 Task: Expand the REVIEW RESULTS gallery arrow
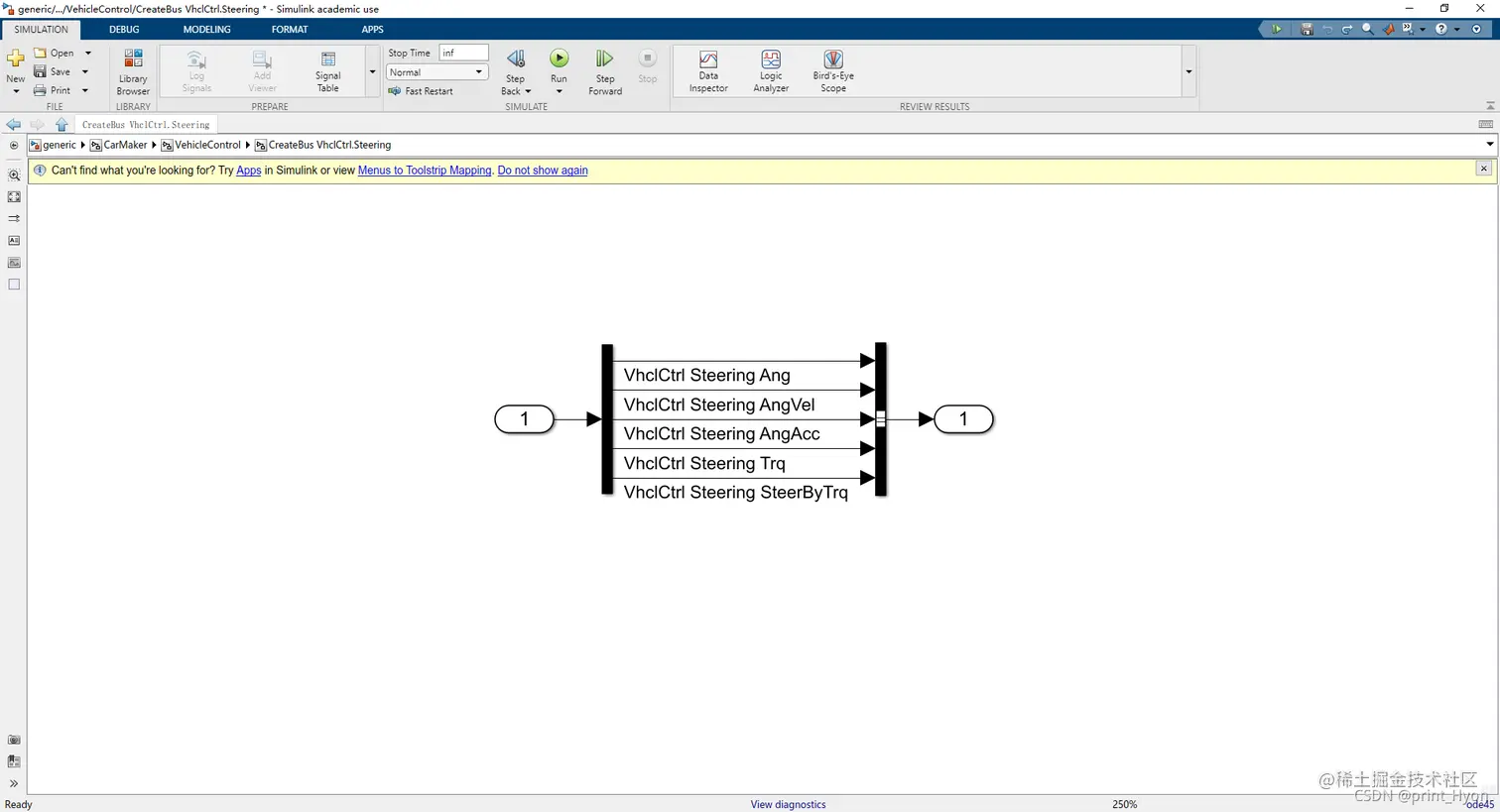1188,72
